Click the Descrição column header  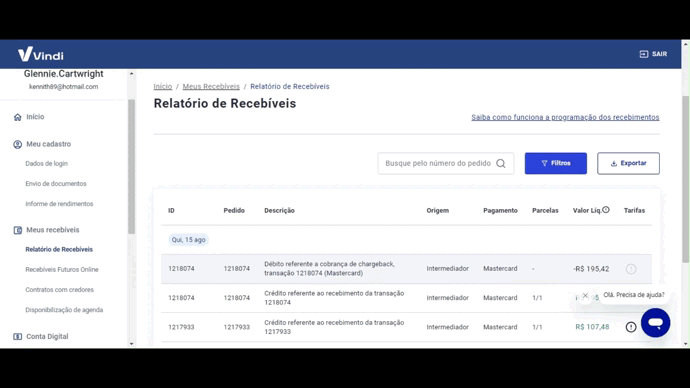tap(279, 211)
